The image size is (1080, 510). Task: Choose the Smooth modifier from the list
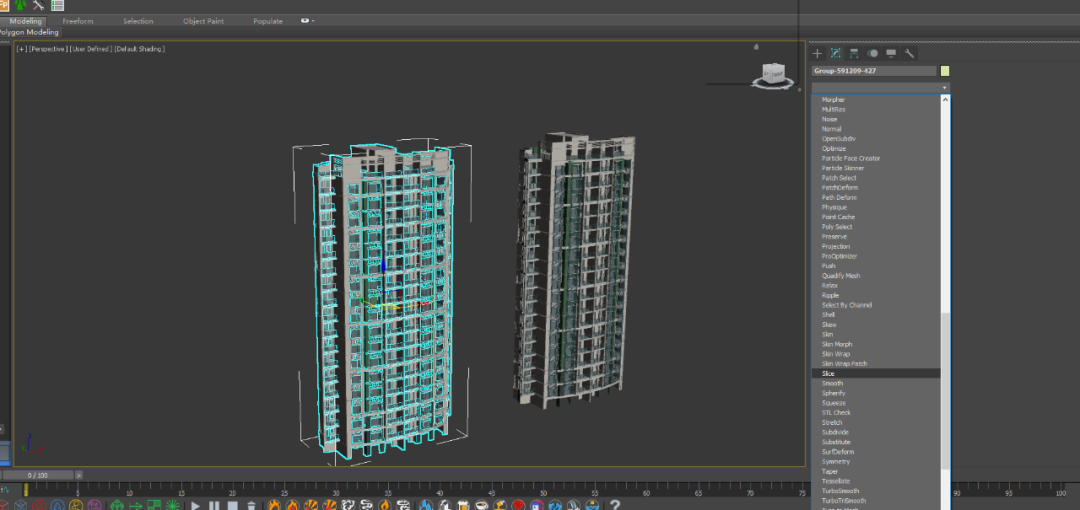832,383
